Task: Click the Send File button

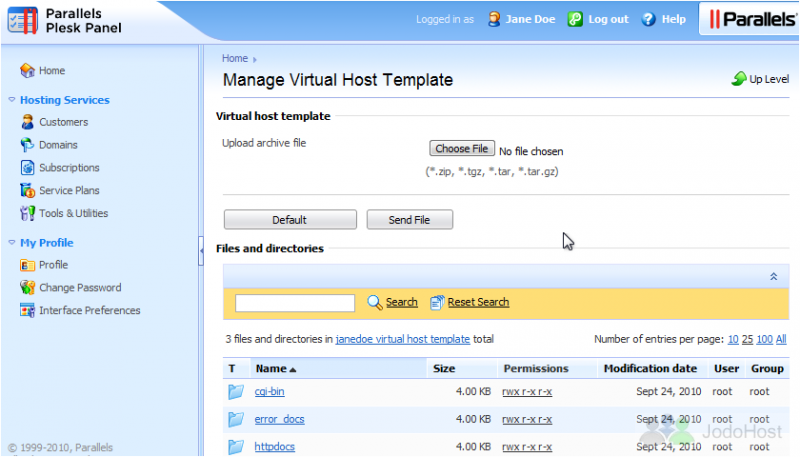Action: point(410,220)
